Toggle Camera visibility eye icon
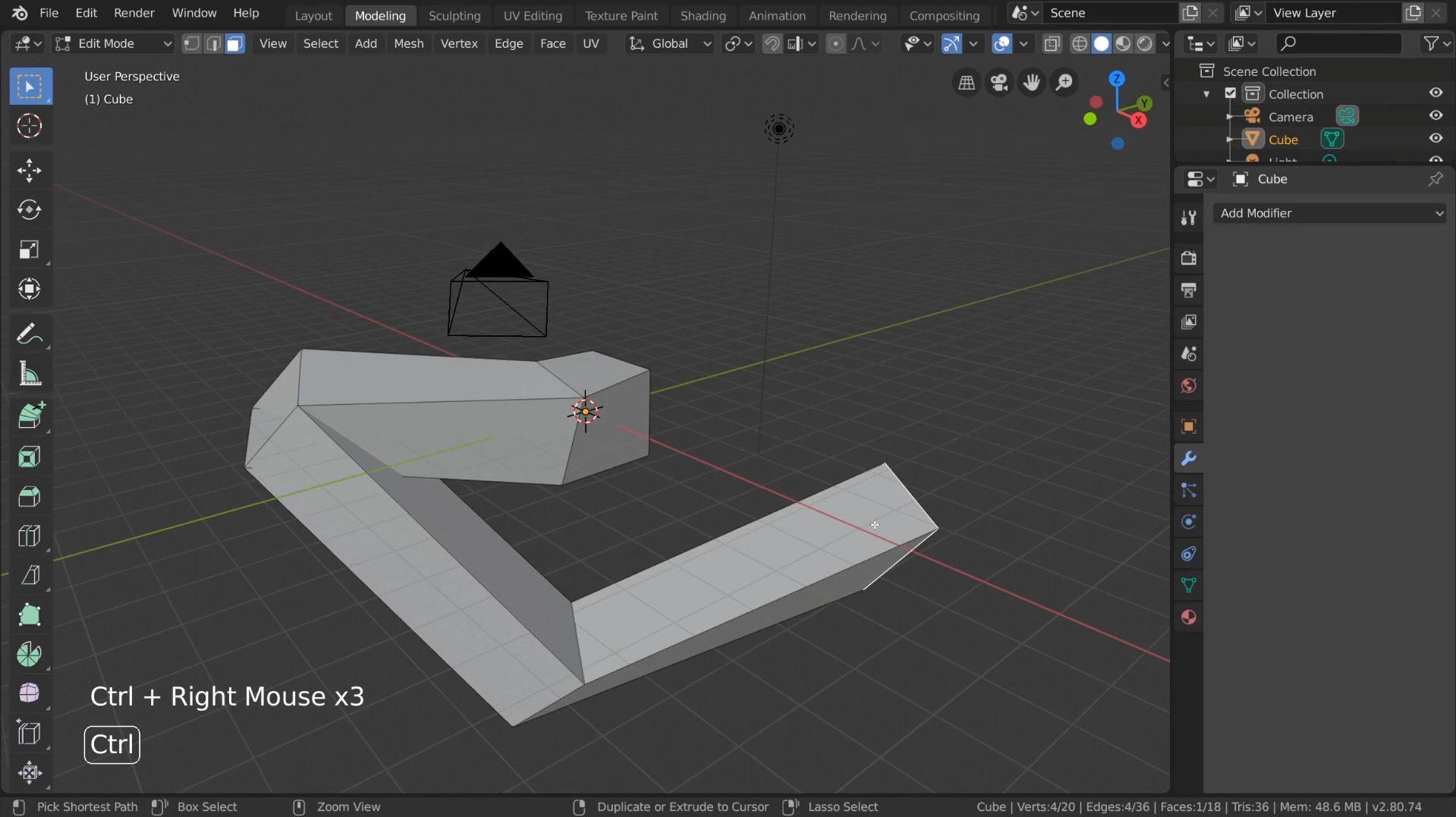The width and height of the screenshot is (1456, 817). [1436, 116]
